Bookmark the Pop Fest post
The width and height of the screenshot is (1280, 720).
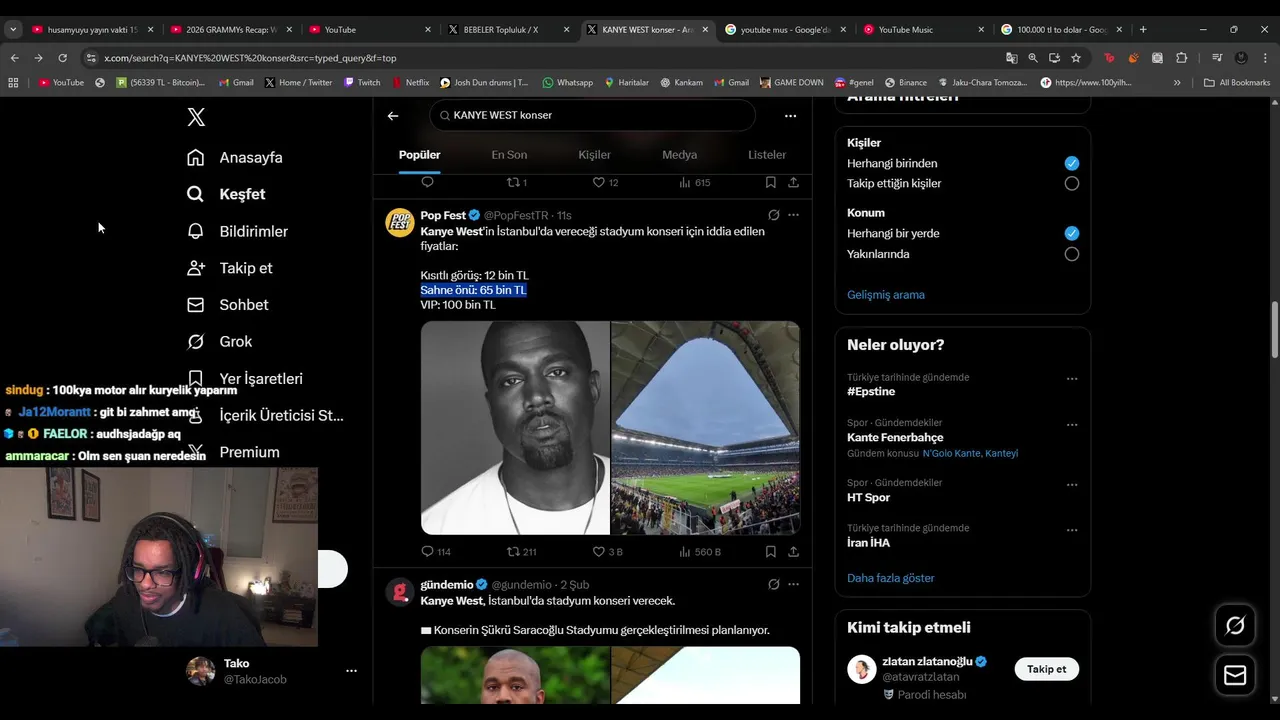(x=770, y=551)
